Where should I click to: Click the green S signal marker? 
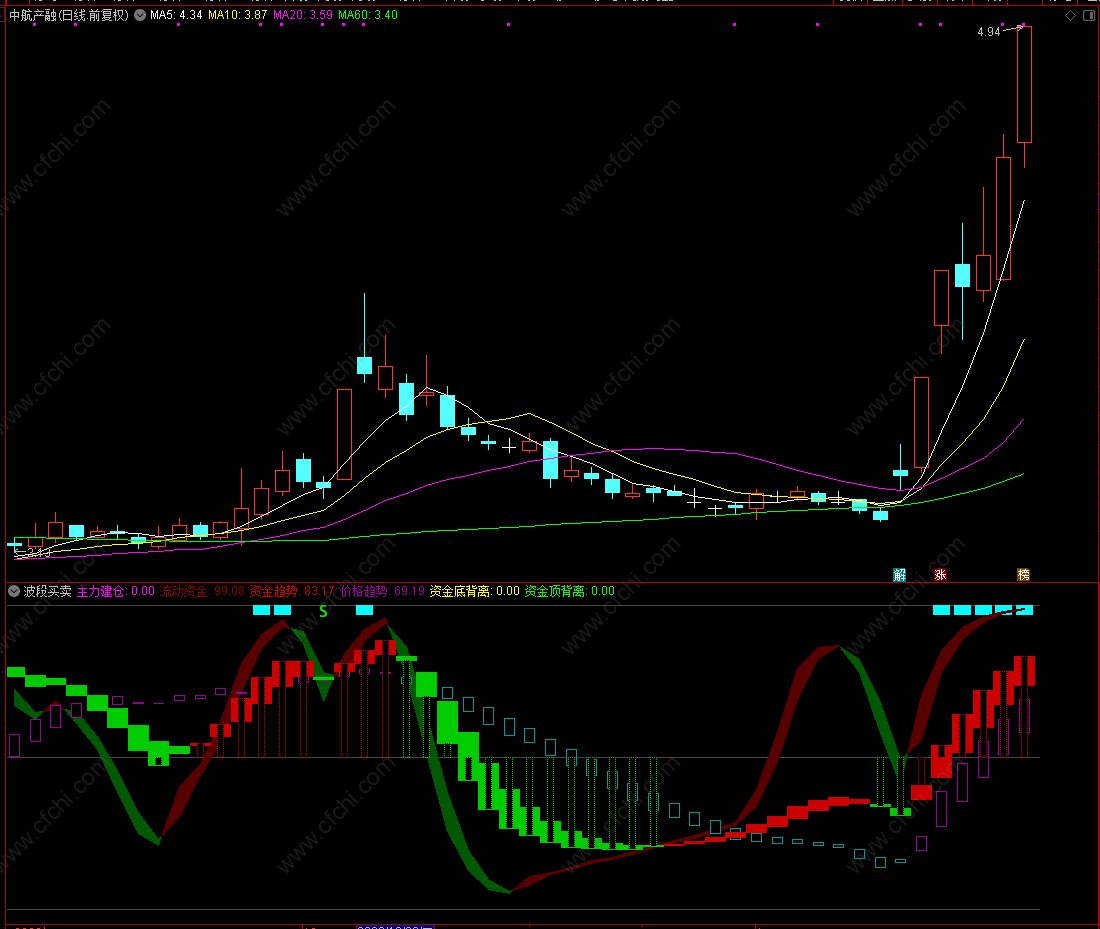click(x=323, y=611)
